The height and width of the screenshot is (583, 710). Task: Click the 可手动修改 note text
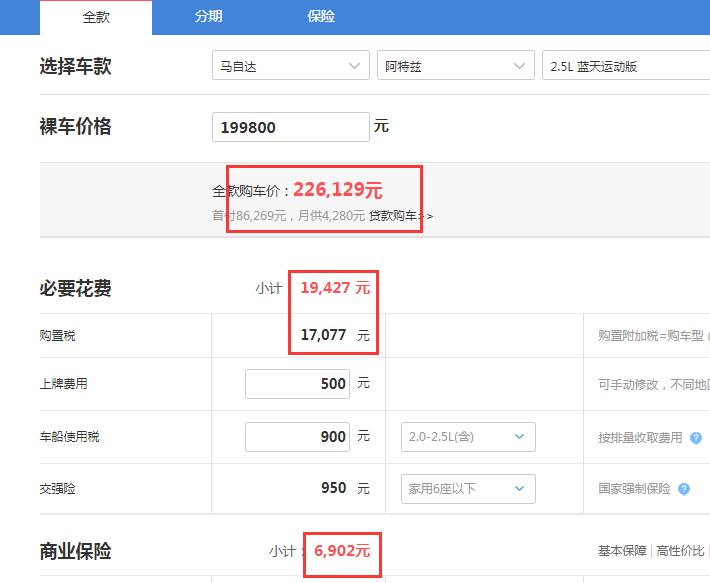[654, 384]
